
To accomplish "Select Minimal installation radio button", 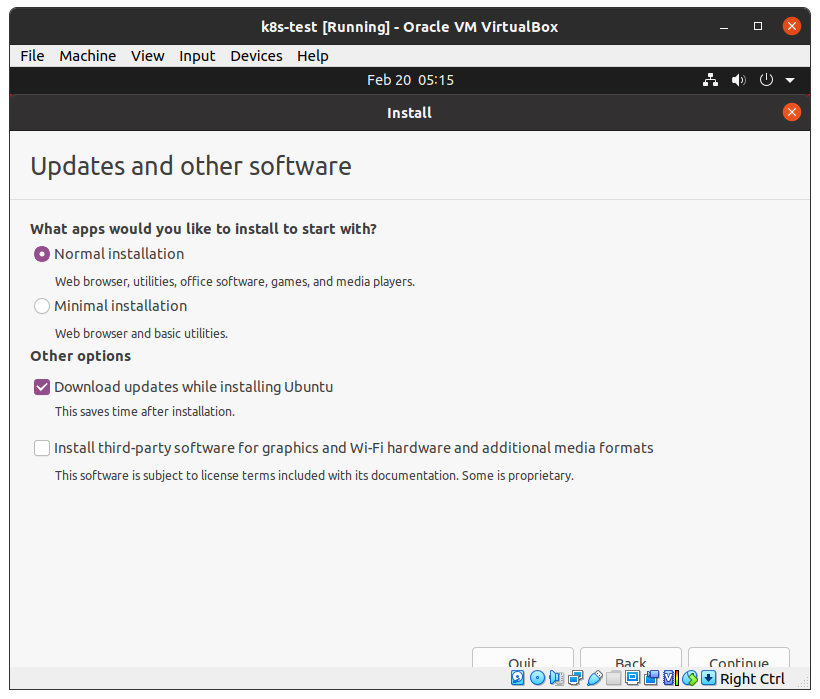I will (42, 306).
